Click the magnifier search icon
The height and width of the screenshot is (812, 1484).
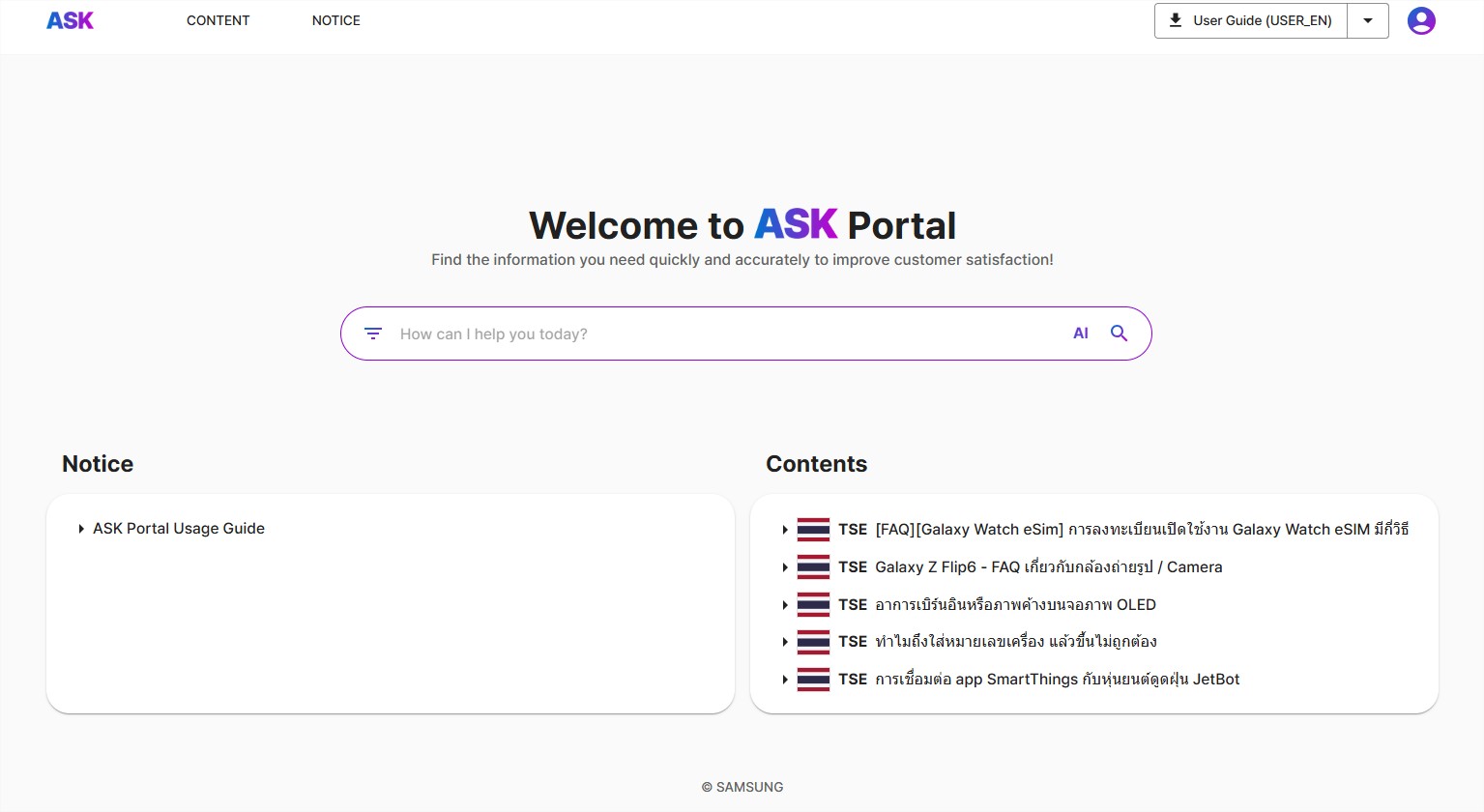(1119, 333)
